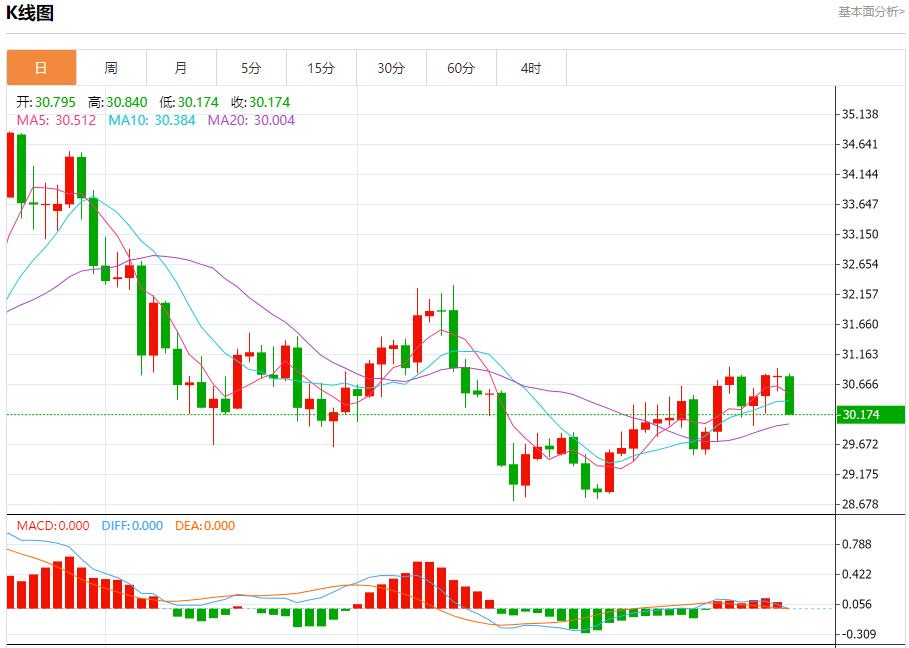Click the DIFF: 0.000 label

pyautogui.click(x=132, y=526)
